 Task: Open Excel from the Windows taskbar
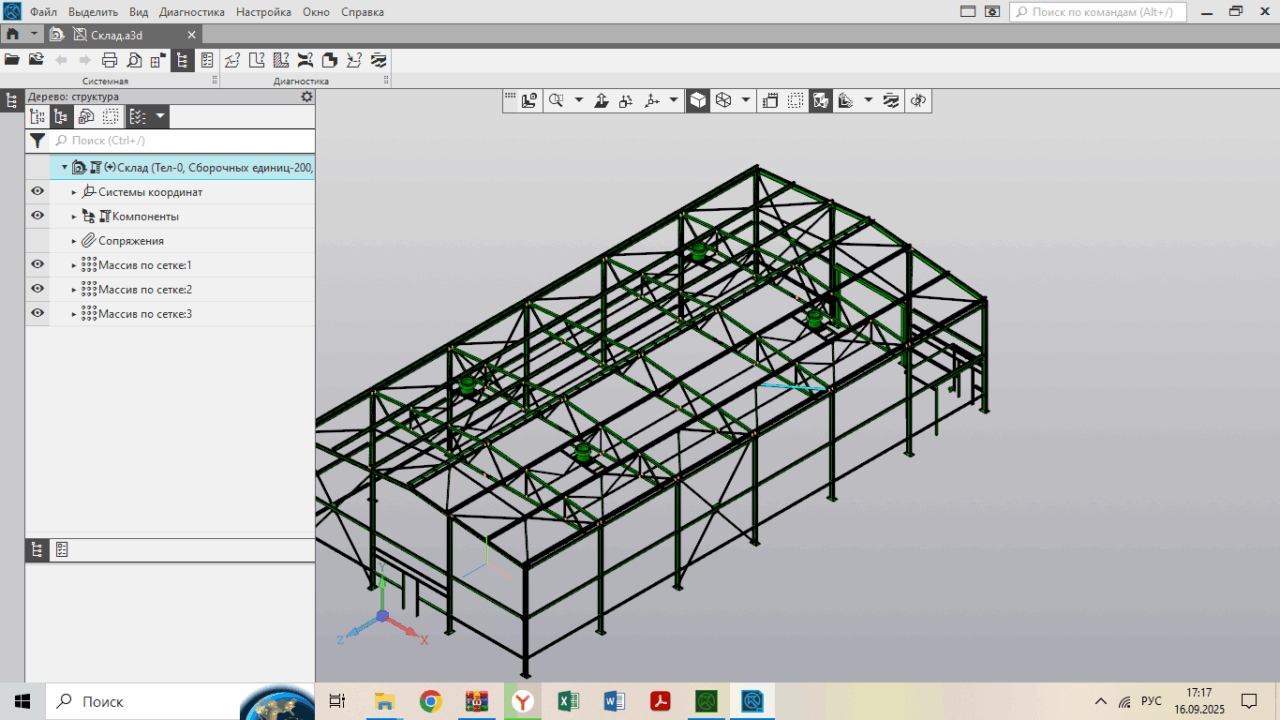568,701
